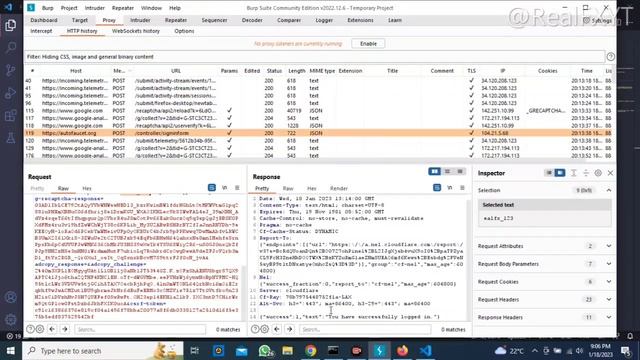Image resolution: width=640 pixels, height=360 pixels.
Task: Open Visual Studio Code from the taskbar
Action: [x=426, y=351]
